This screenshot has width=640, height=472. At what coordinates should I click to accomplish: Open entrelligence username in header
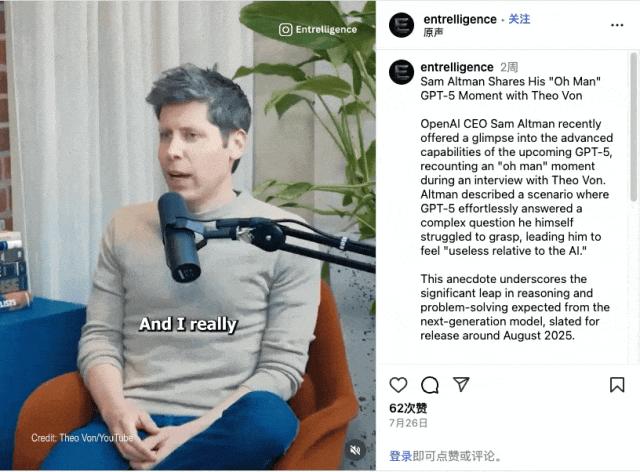point(460,19)
